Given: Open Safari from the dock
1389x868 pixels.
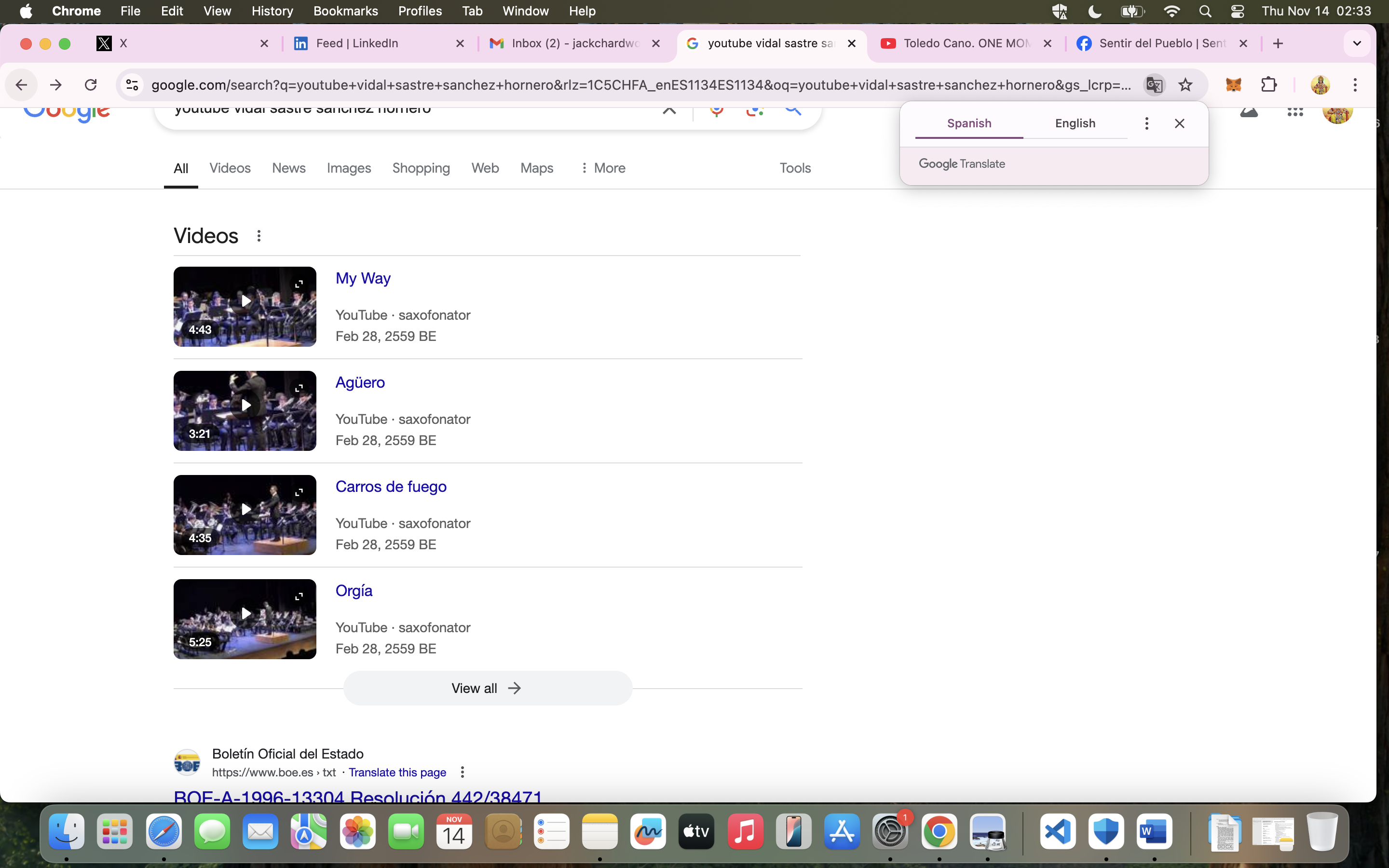Looking at the screenshot, I should point(163,831).
